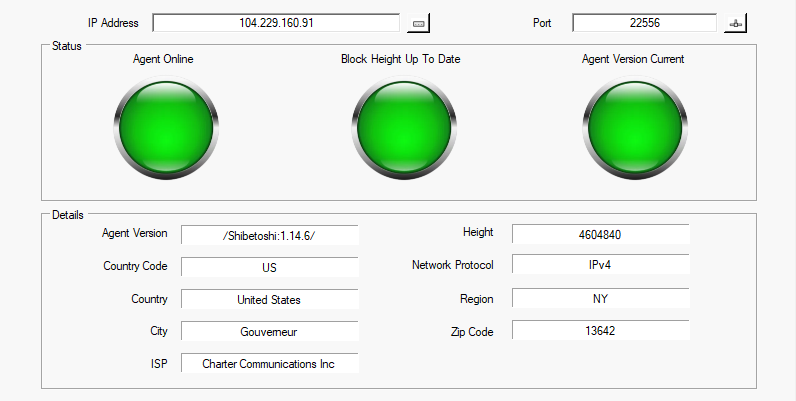796x401 pixels.
Task: Click the IP Address label text
Action: pos(114,23)
